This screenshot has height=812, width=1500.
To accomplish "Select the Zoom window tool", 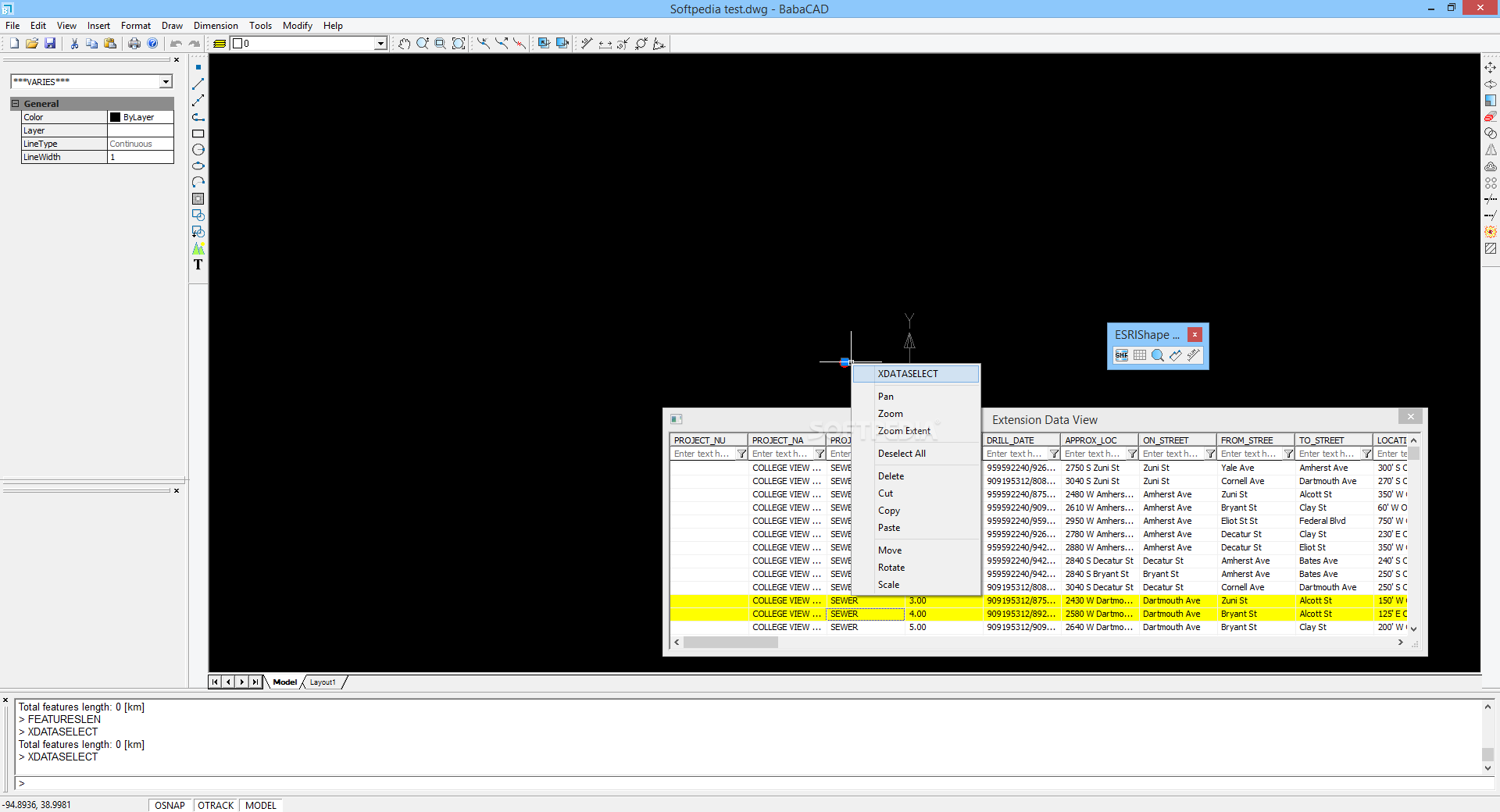I will tap(440, 44).
